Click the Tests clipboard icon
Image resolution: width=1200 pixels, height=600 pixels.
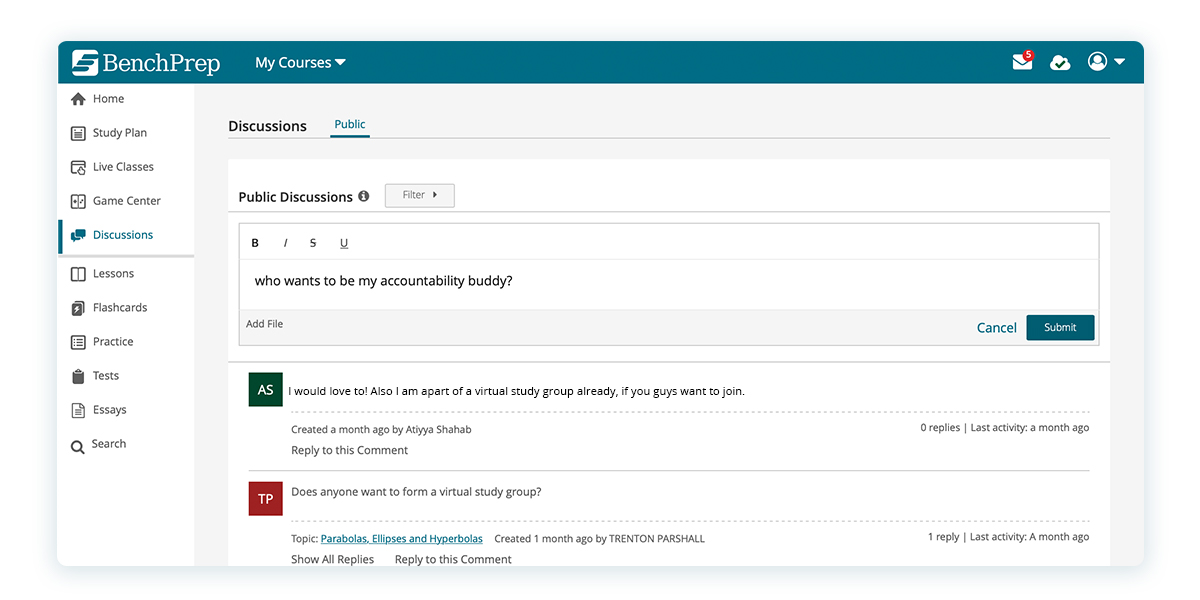78,376
